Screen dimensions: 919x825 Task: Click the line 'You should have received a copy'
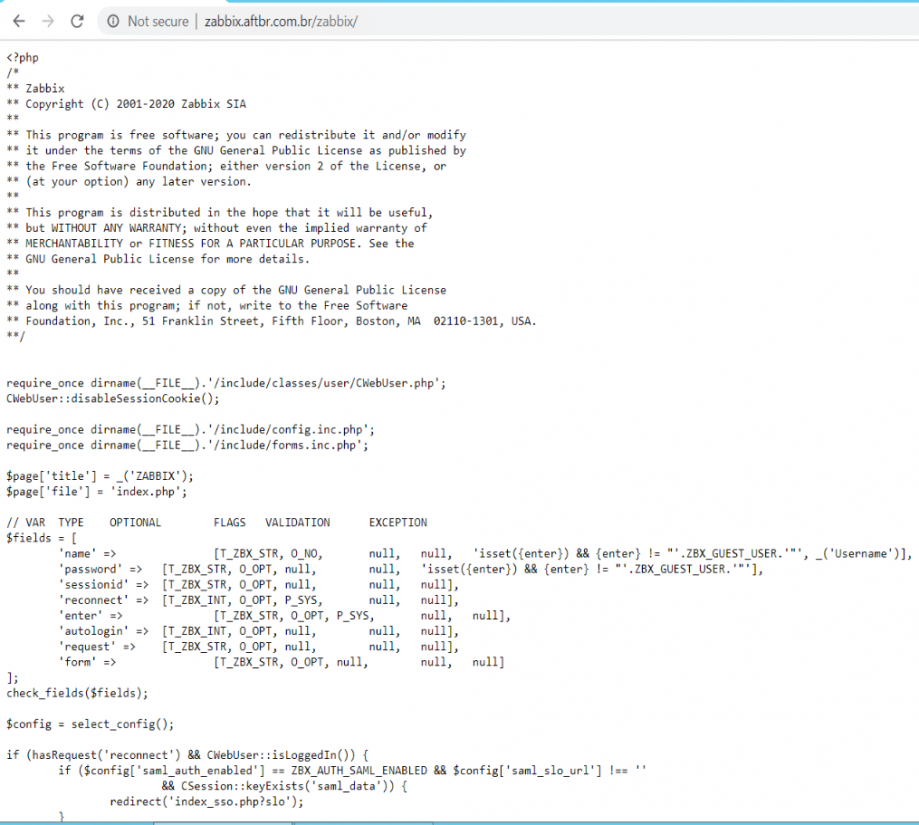click(226, 290)
